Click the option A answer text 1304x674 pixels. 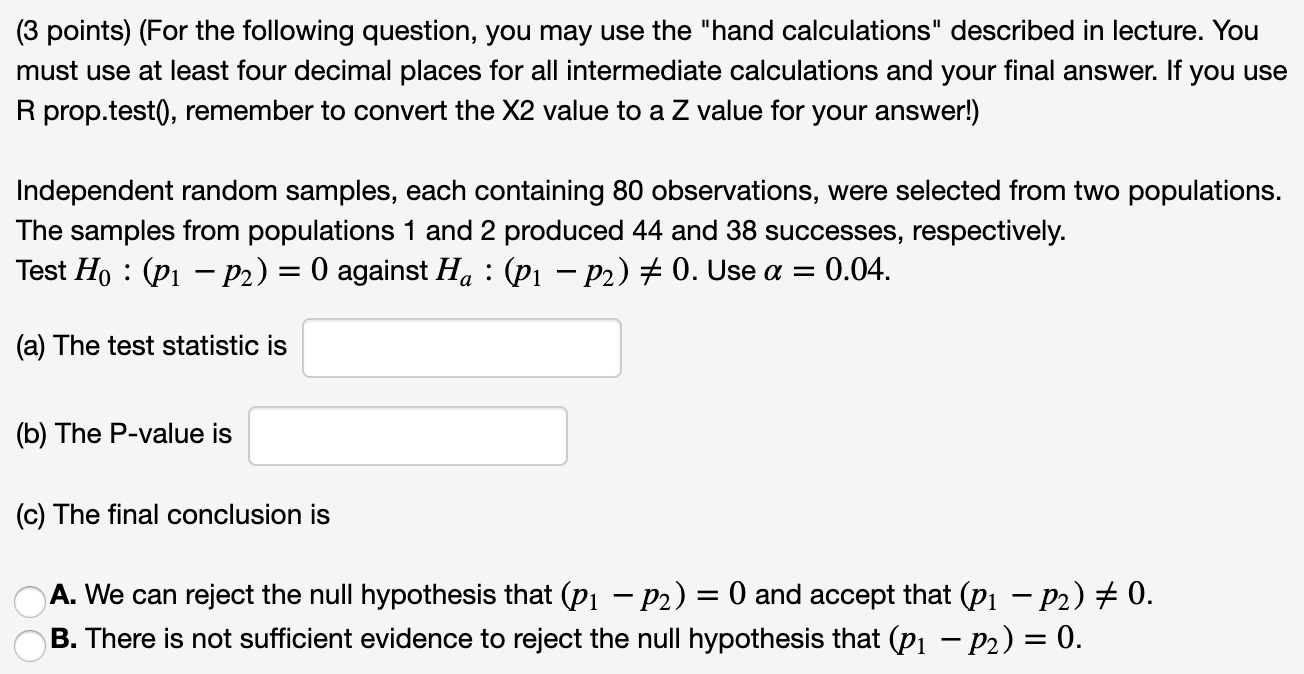(602, 596)
